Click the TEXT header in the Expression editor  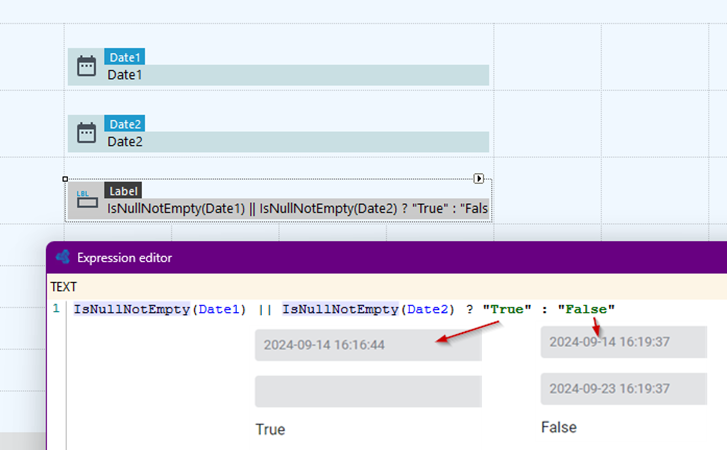[64, 287]
